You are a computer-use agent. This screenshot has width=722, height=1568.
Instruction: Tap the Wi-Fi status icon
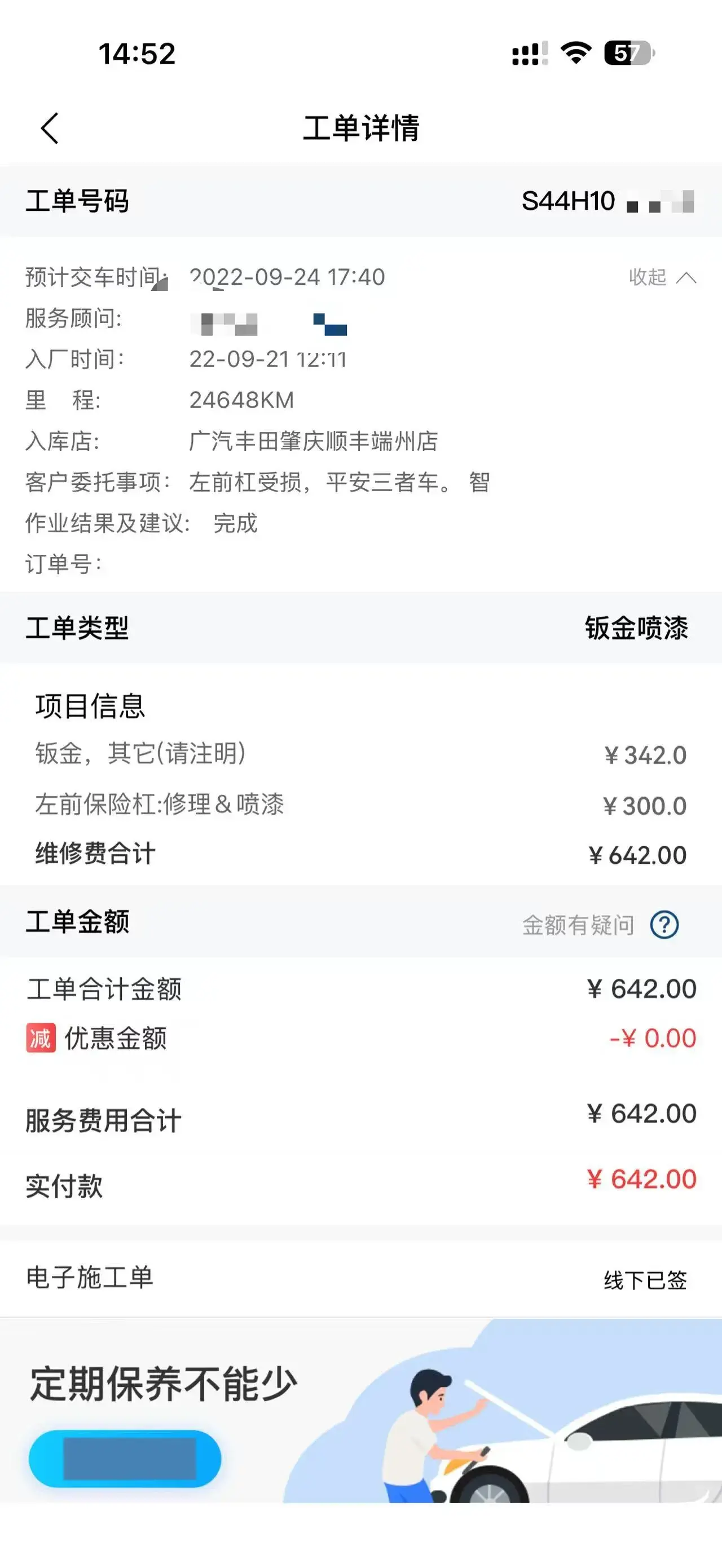(576, 53)
